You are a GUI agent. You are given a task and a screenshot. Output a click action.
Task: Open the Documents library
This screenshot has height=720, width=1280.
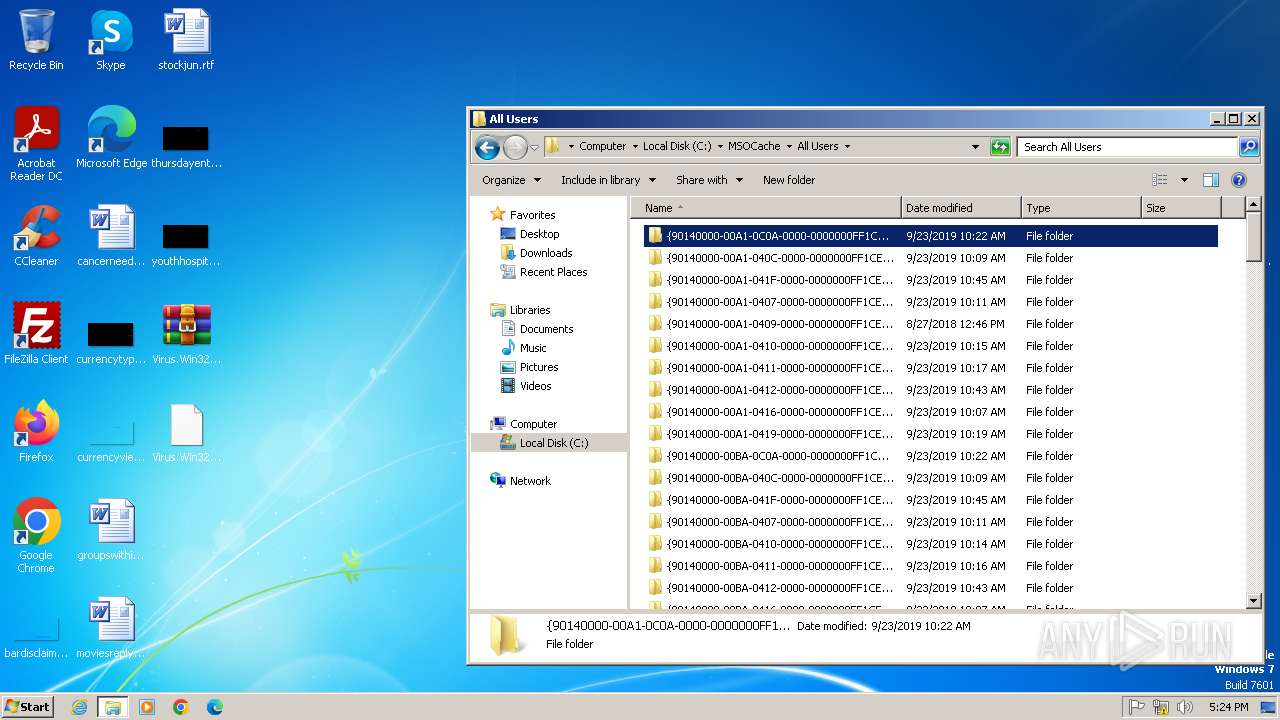click(x=546, y=329)
